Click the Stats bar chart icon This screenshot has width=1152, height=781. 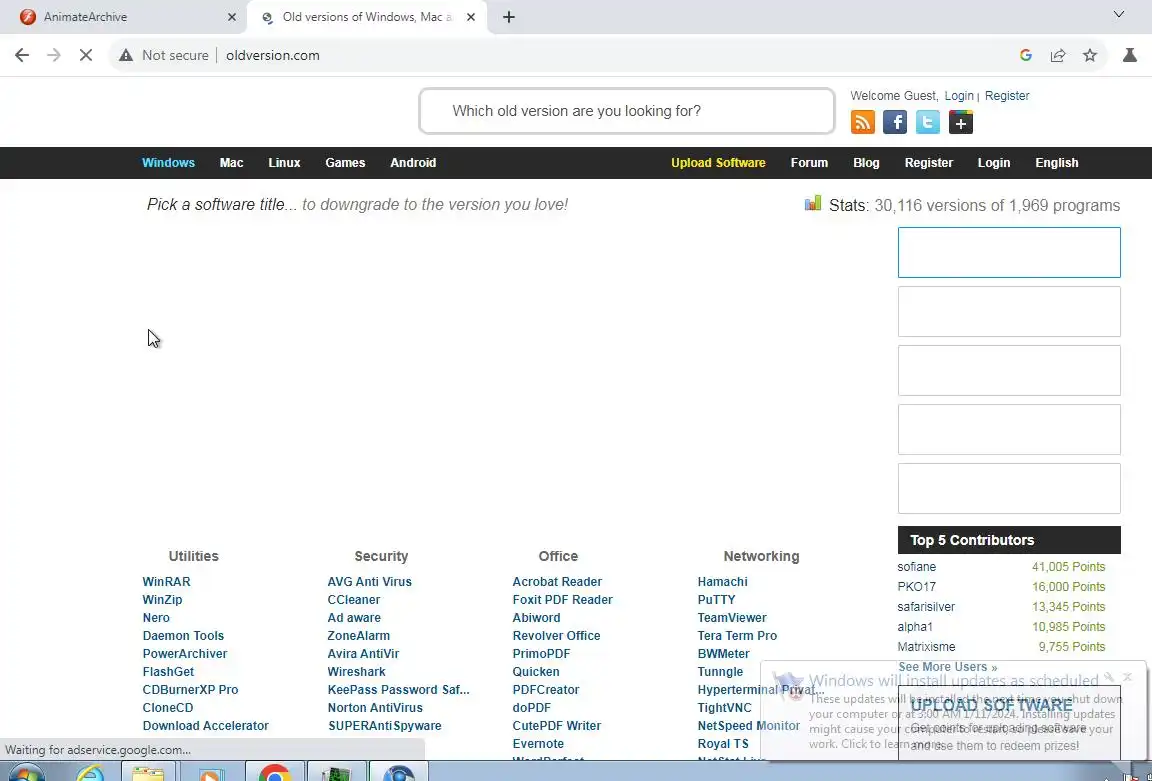pyautogui.click(x=813, y=204)
